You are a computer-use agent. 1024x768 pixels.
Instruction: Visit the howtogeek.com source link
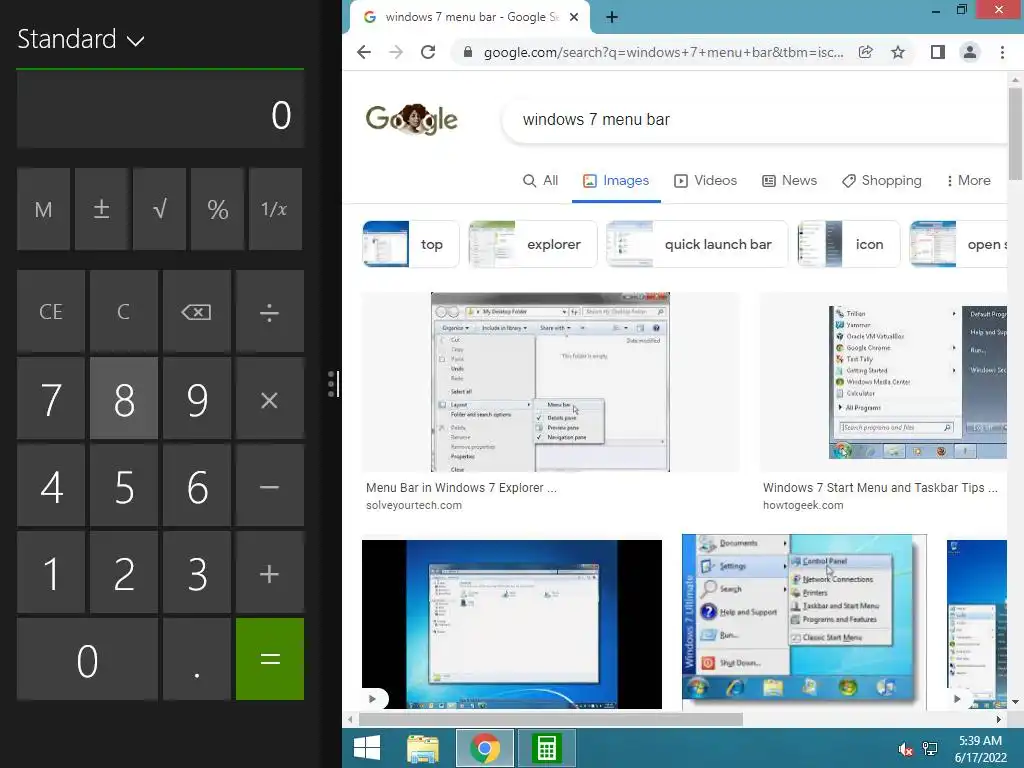(803, 505)
